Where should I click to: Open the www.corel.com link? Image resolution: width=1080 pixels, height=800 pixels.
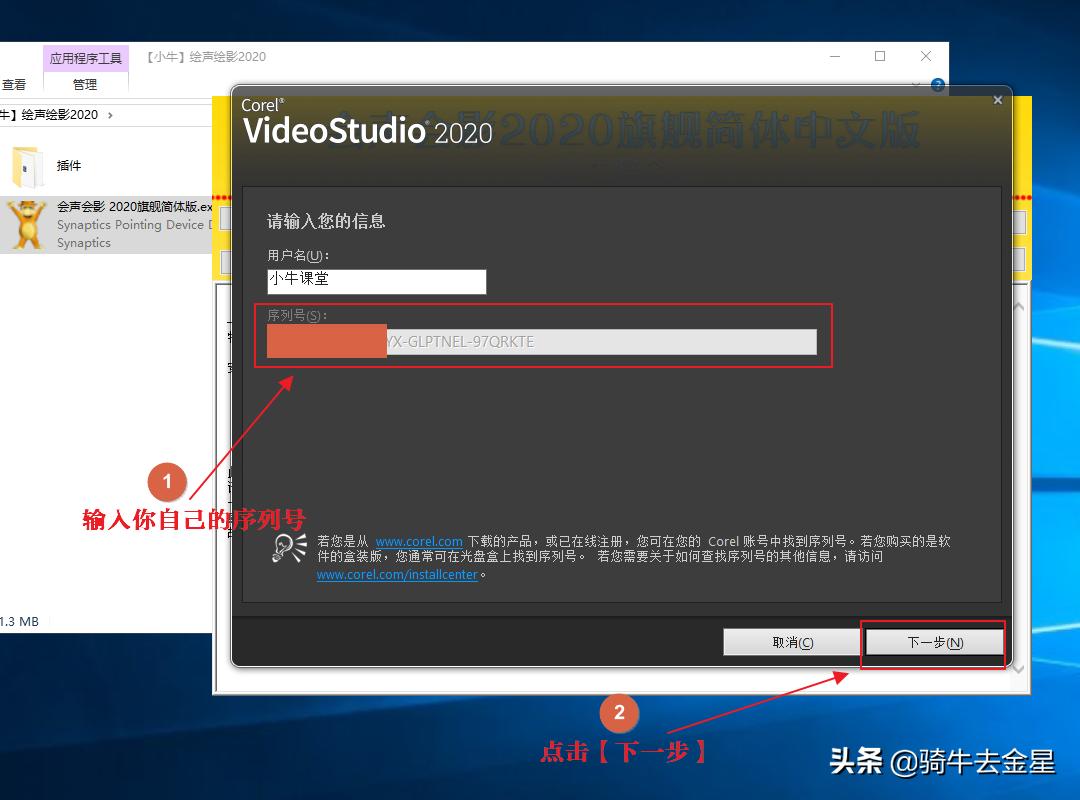coord(419,541)
